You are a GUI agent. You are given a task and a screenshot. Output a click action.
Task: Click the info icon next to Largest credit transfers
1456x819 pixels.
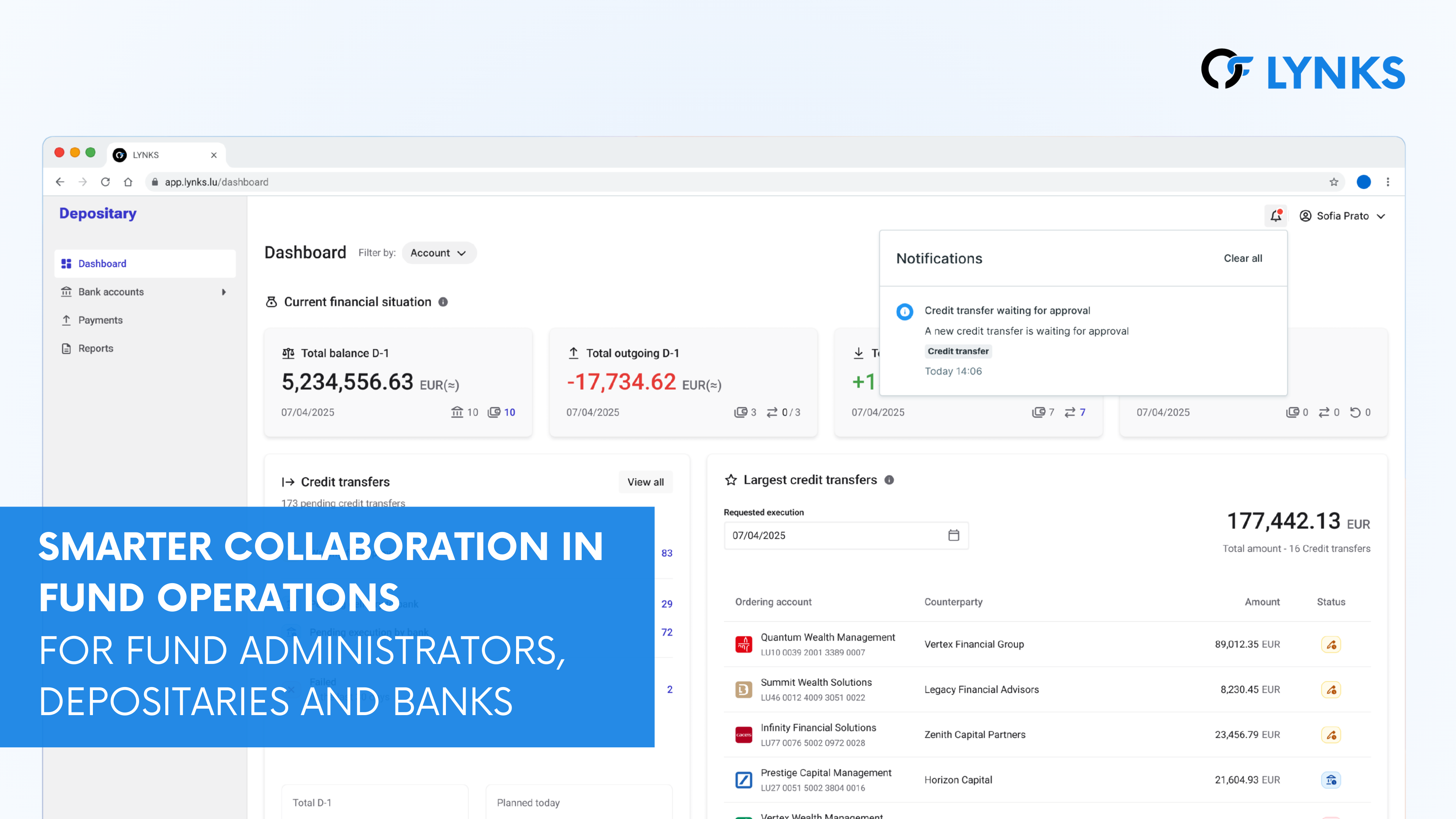[x=889, y=480]
